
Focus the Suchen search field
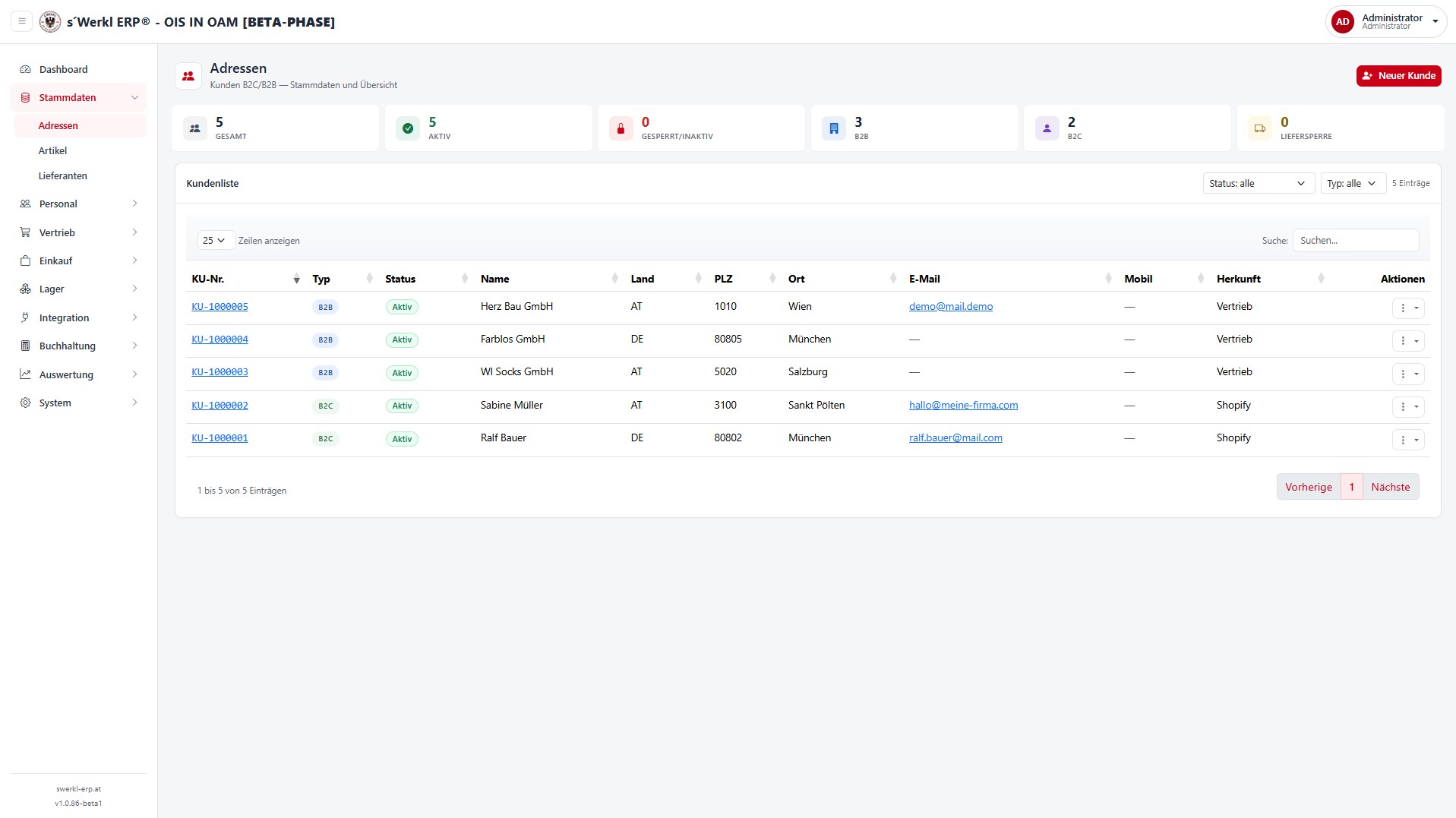click(1355, 240)
